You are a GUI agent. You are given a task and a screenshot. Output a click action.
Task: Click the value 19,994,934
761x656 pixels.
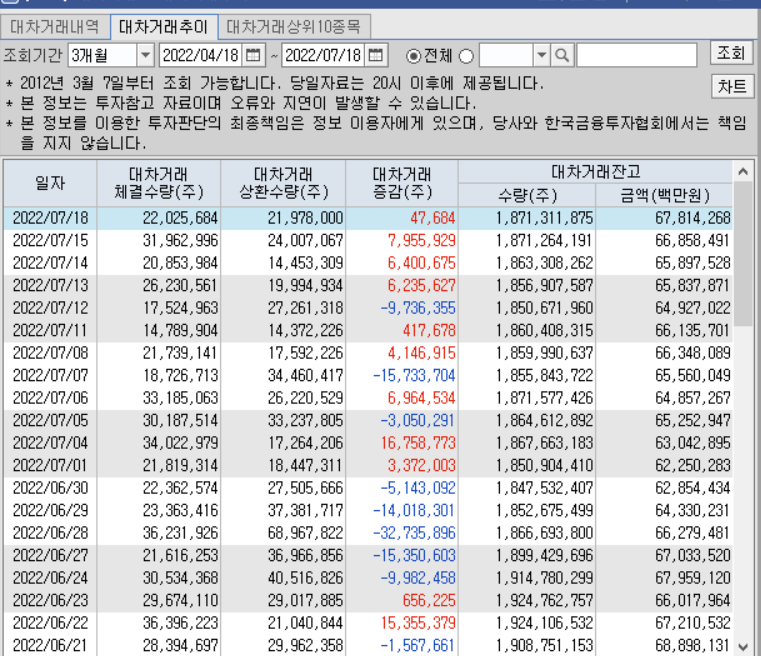tap(306, 286)
